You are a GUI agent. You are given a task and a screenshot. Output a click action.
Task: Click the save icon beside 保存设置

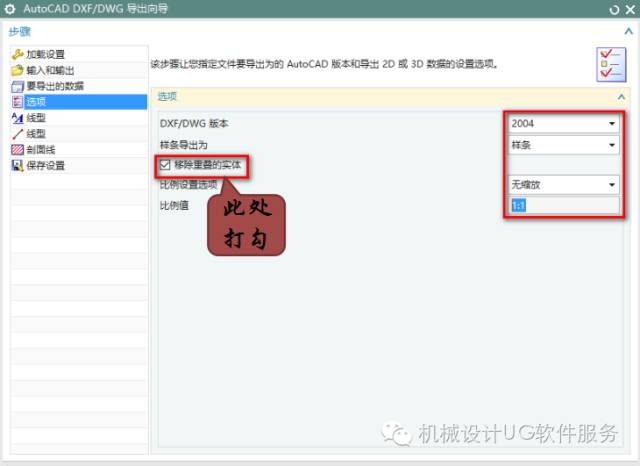[x=18, y=166]
